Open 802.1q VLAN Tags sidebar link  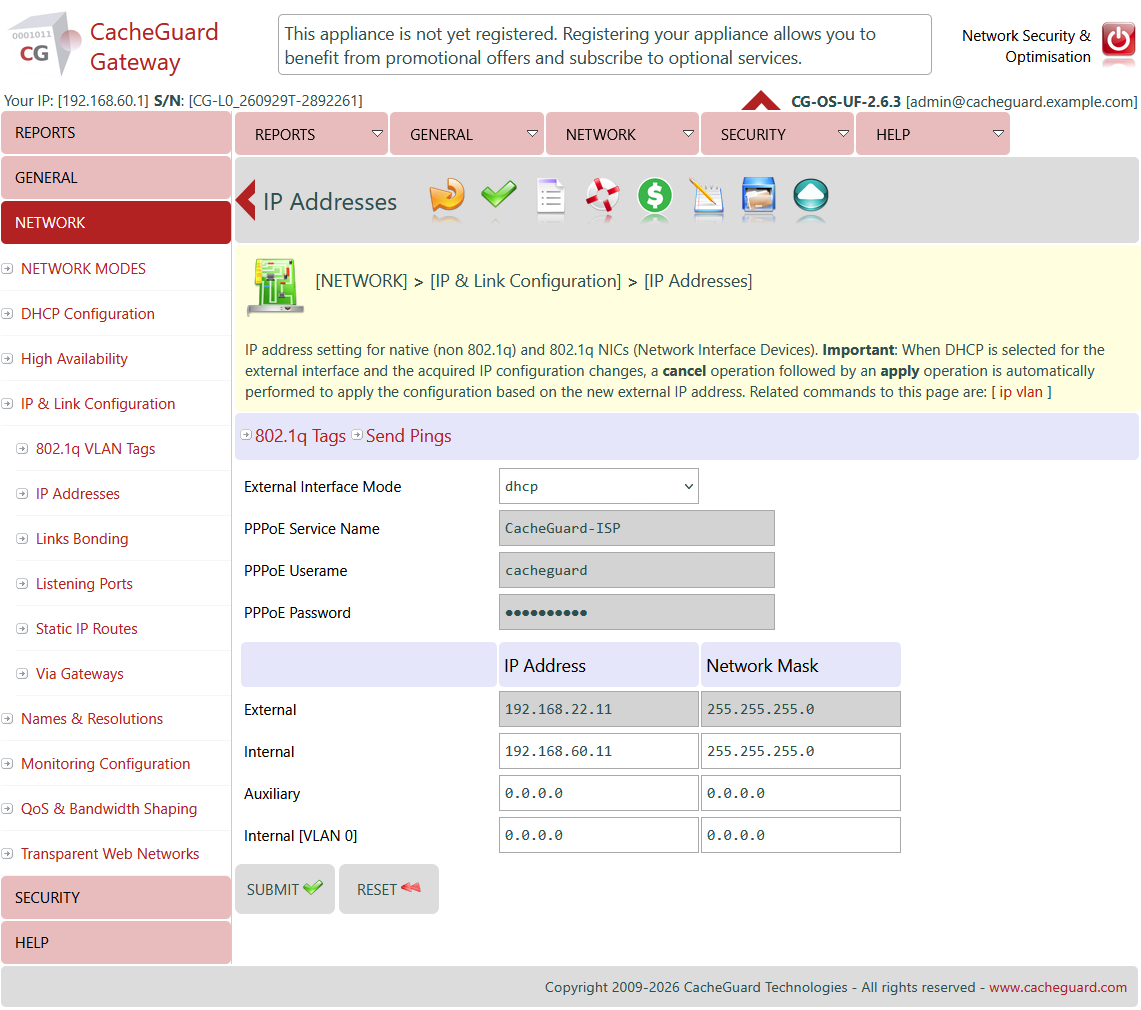pyautogui.click(x=95, y=449)
